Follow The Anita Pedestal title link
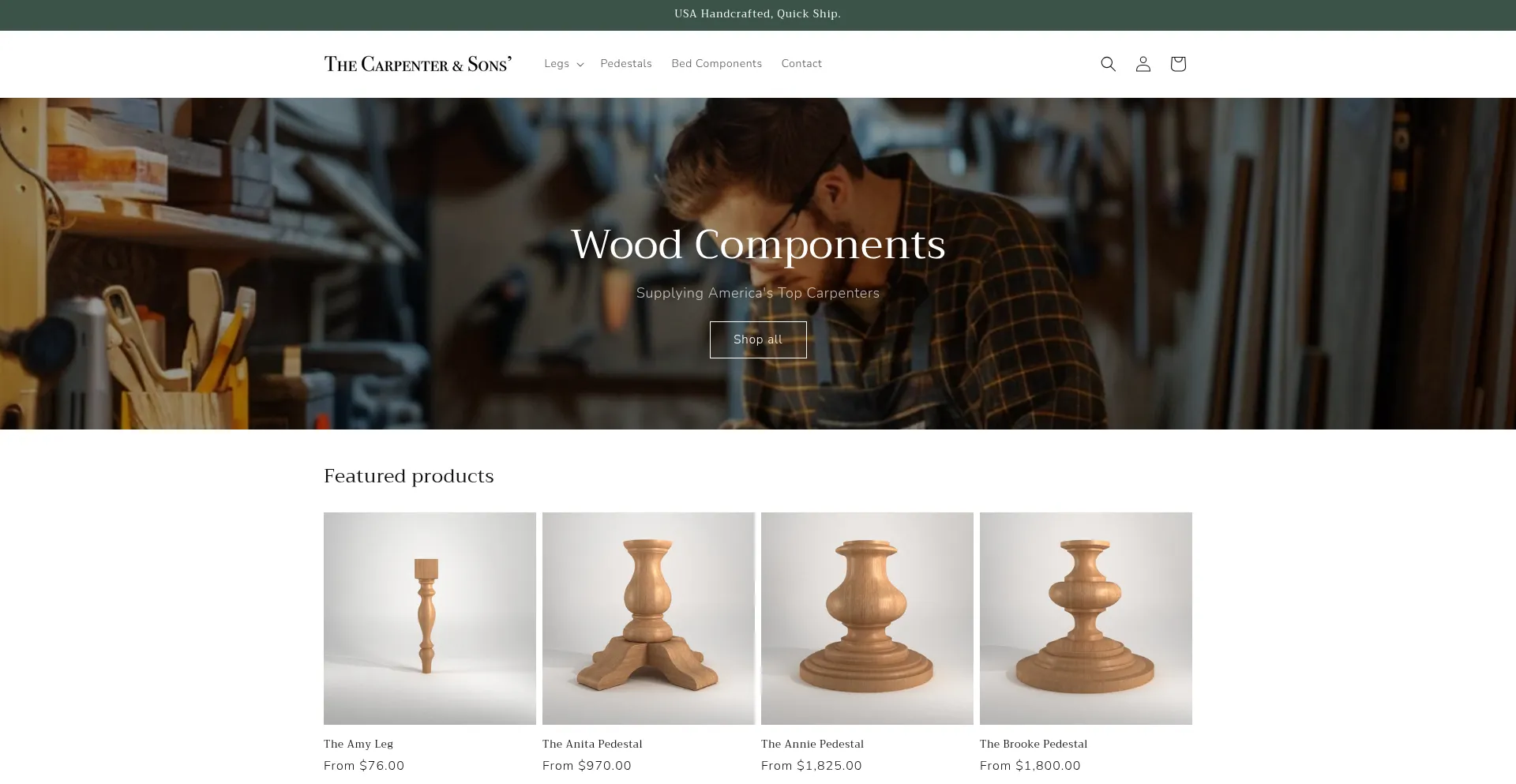This screenshot has width=1516, height=784. 592,744
